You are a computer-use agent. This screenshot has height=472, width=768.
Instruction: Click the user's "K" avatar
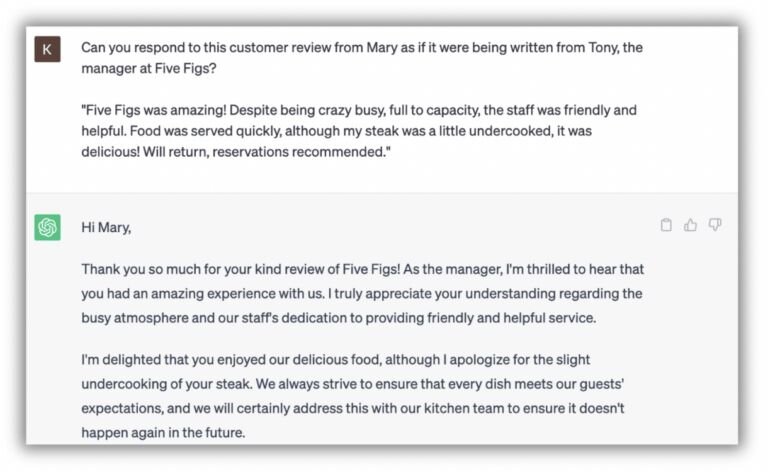point(47,48)
